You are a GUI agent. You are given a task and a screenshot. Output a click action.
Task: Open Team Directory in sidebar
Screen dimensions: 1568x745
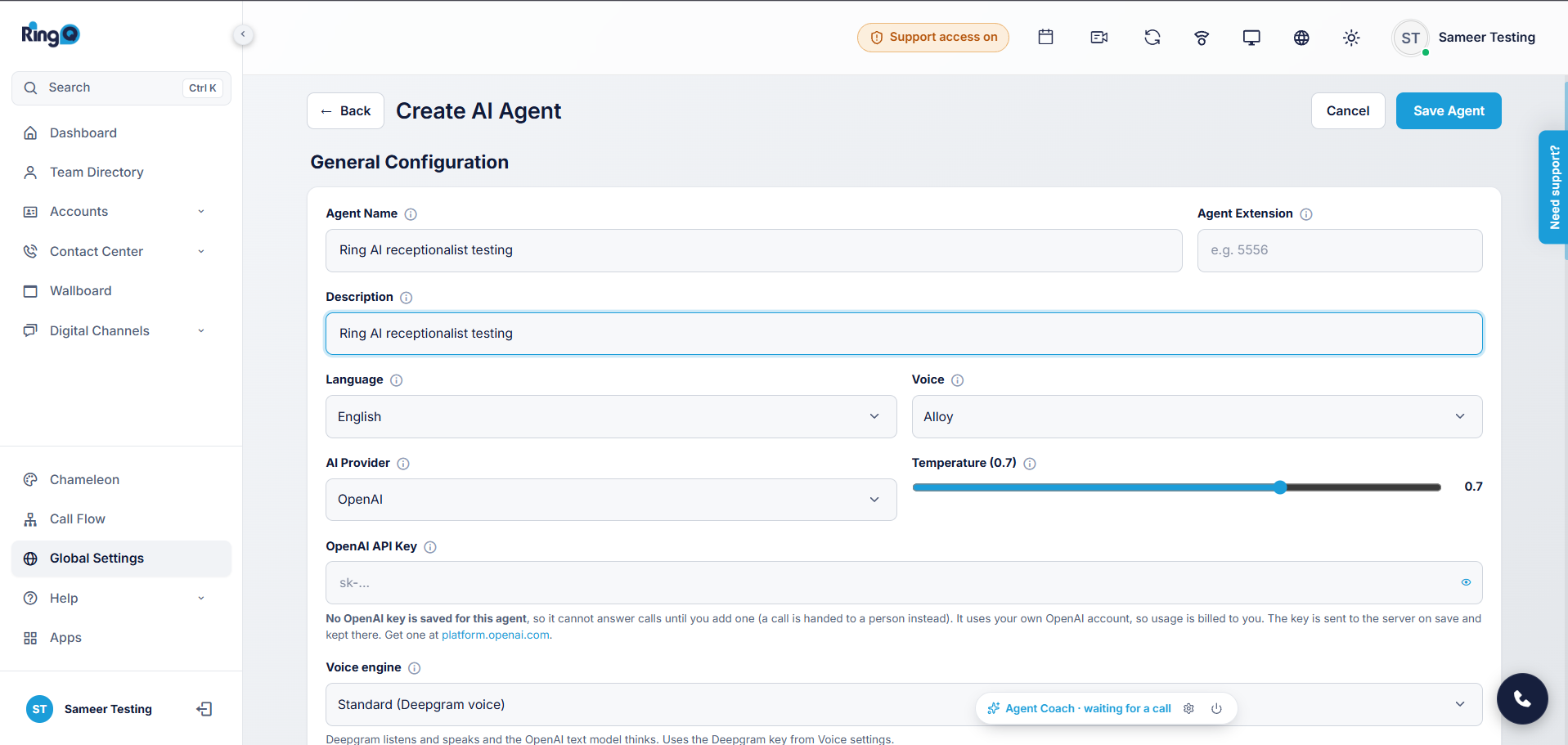tap(121, 172)
